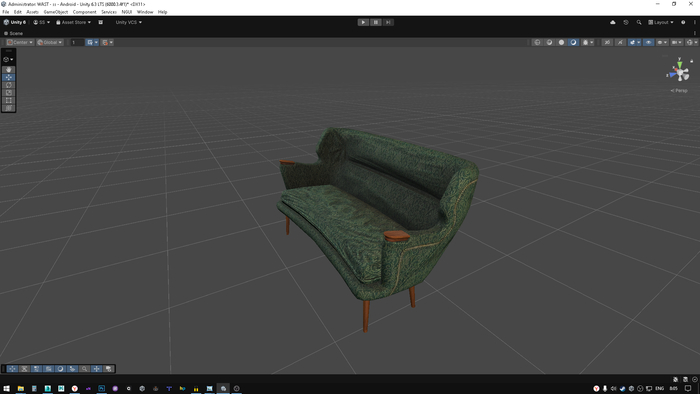Open Unity search magnifier icon
The height and width of the screenshot is (394, 700).
point(639,22)
